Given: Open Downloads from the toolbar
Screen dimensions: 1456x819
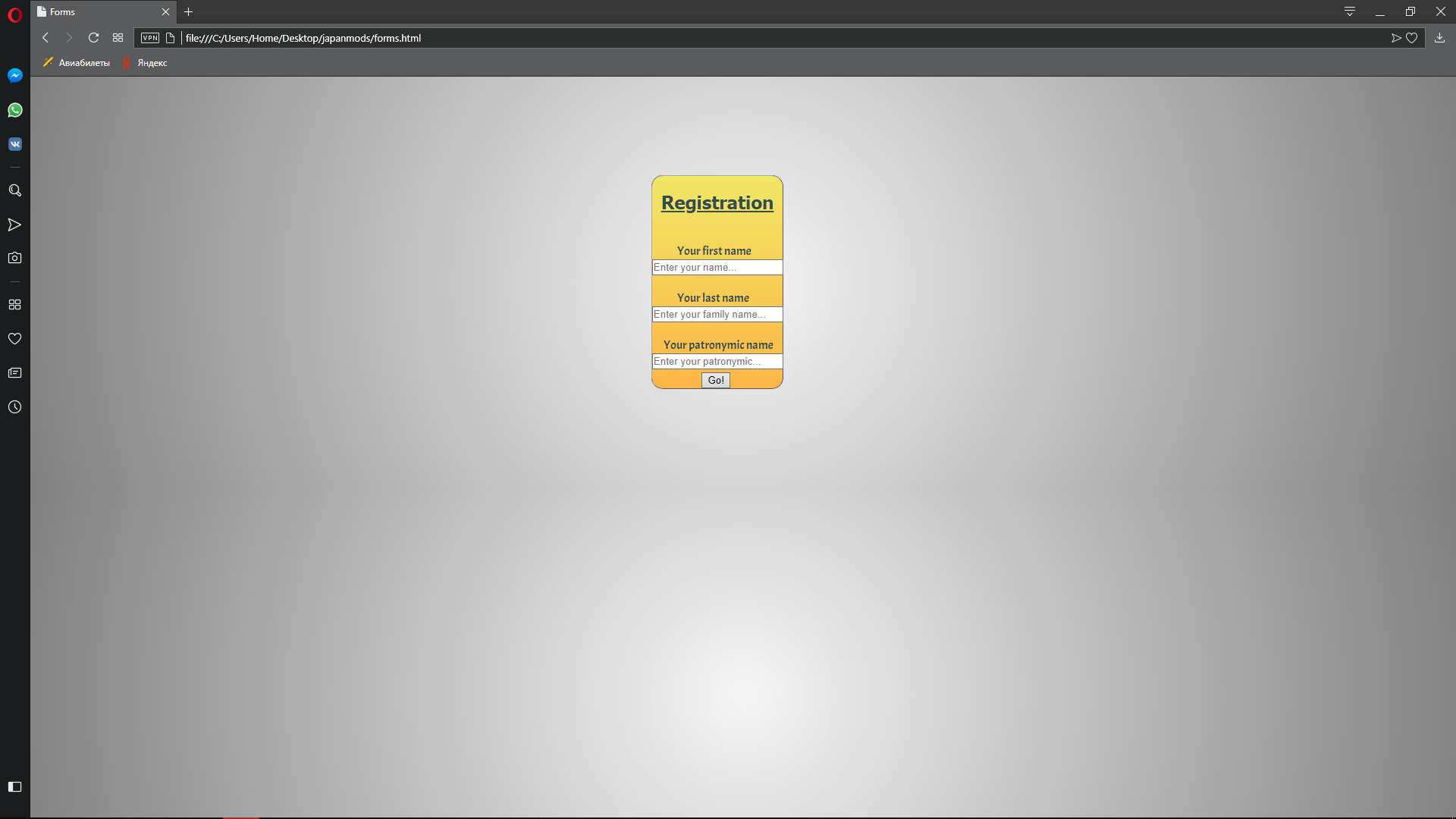Looking at the screenshot, I should point(1439,37).
